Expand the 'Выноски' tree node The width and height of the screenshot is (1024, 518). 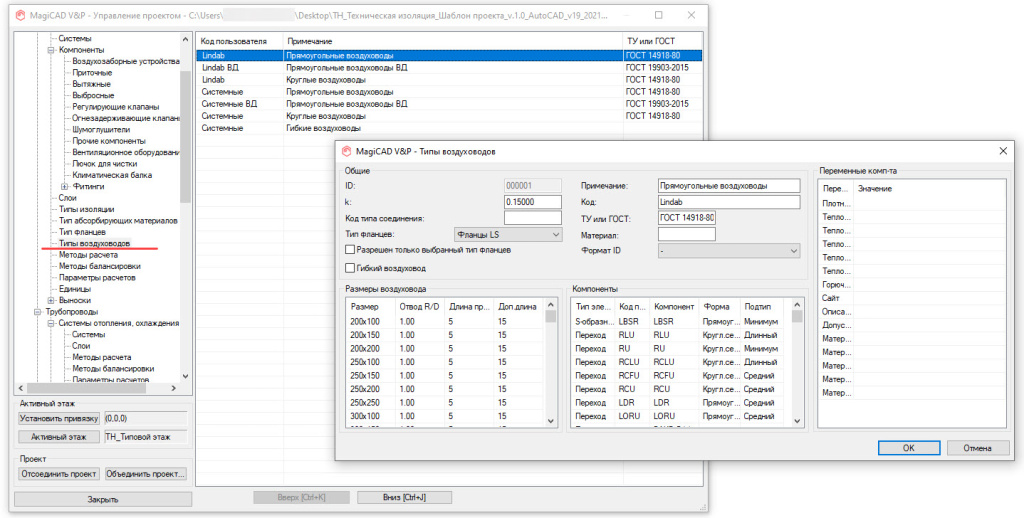click(51, 300)
